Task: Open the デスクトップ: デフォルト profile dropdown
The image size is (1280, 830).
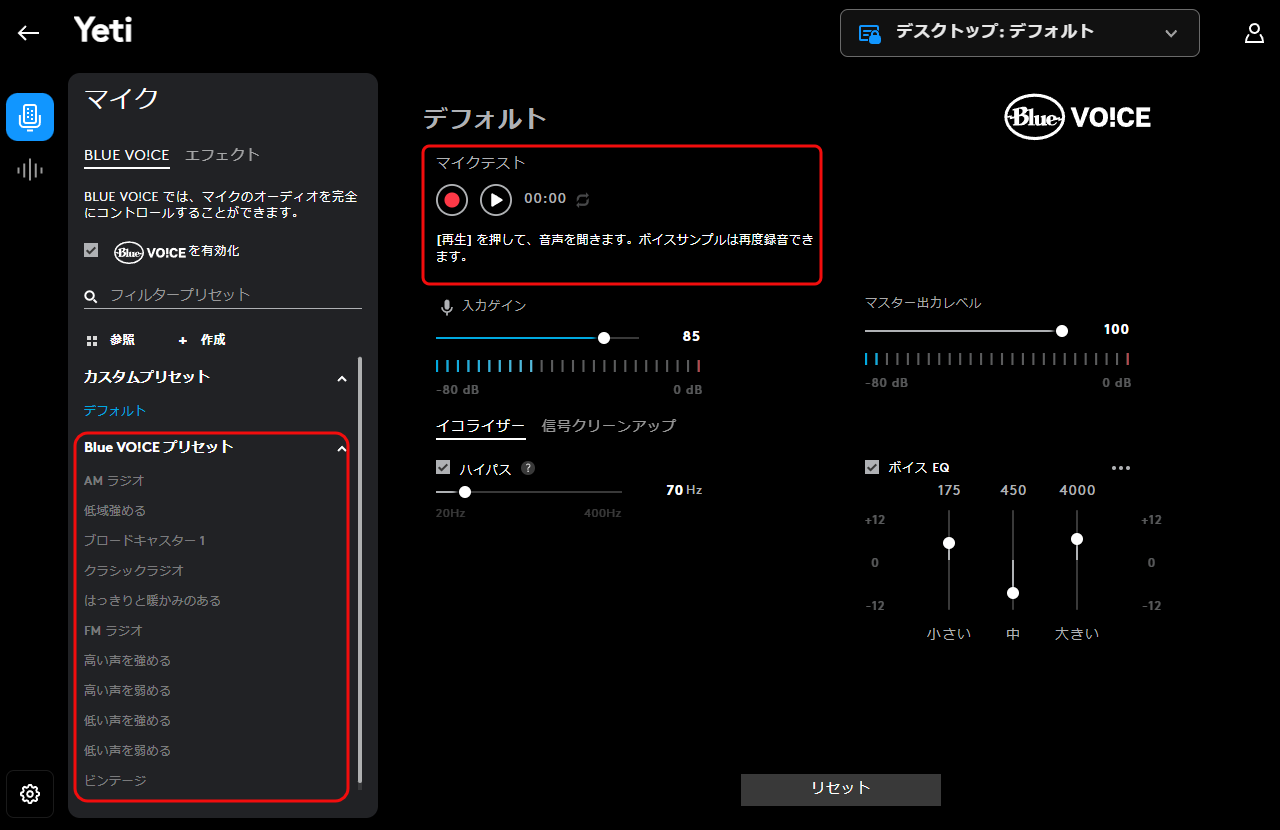Action: point(1019,33)
